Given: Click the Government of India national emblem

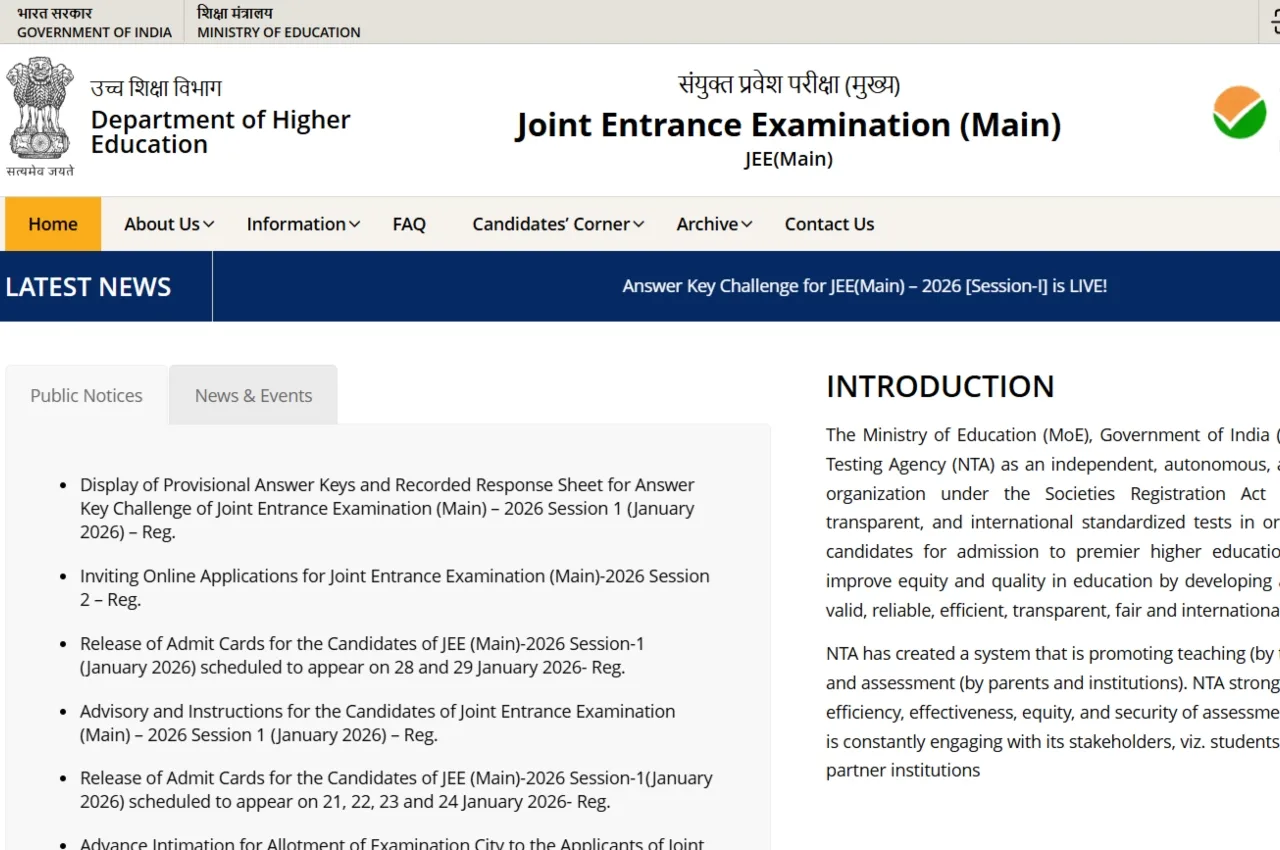Looking at the screenshot, I should (x=39, y=110).
